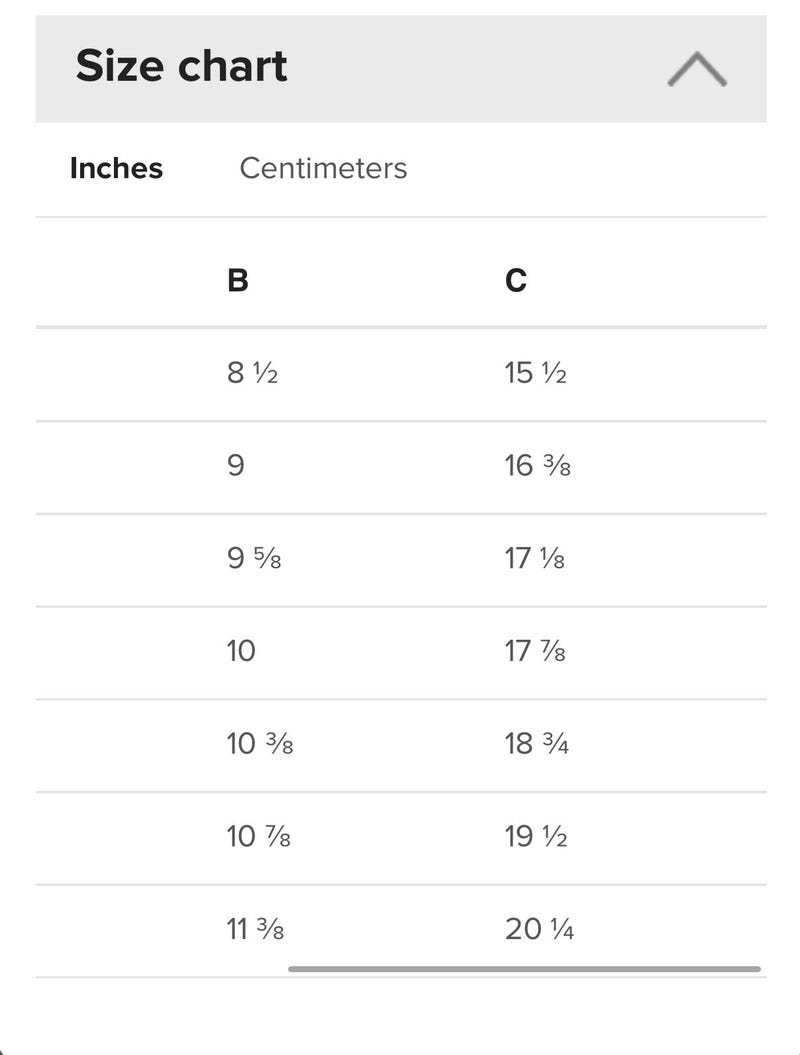Click column header C
800x1055 pixels.
click(515, 280)
